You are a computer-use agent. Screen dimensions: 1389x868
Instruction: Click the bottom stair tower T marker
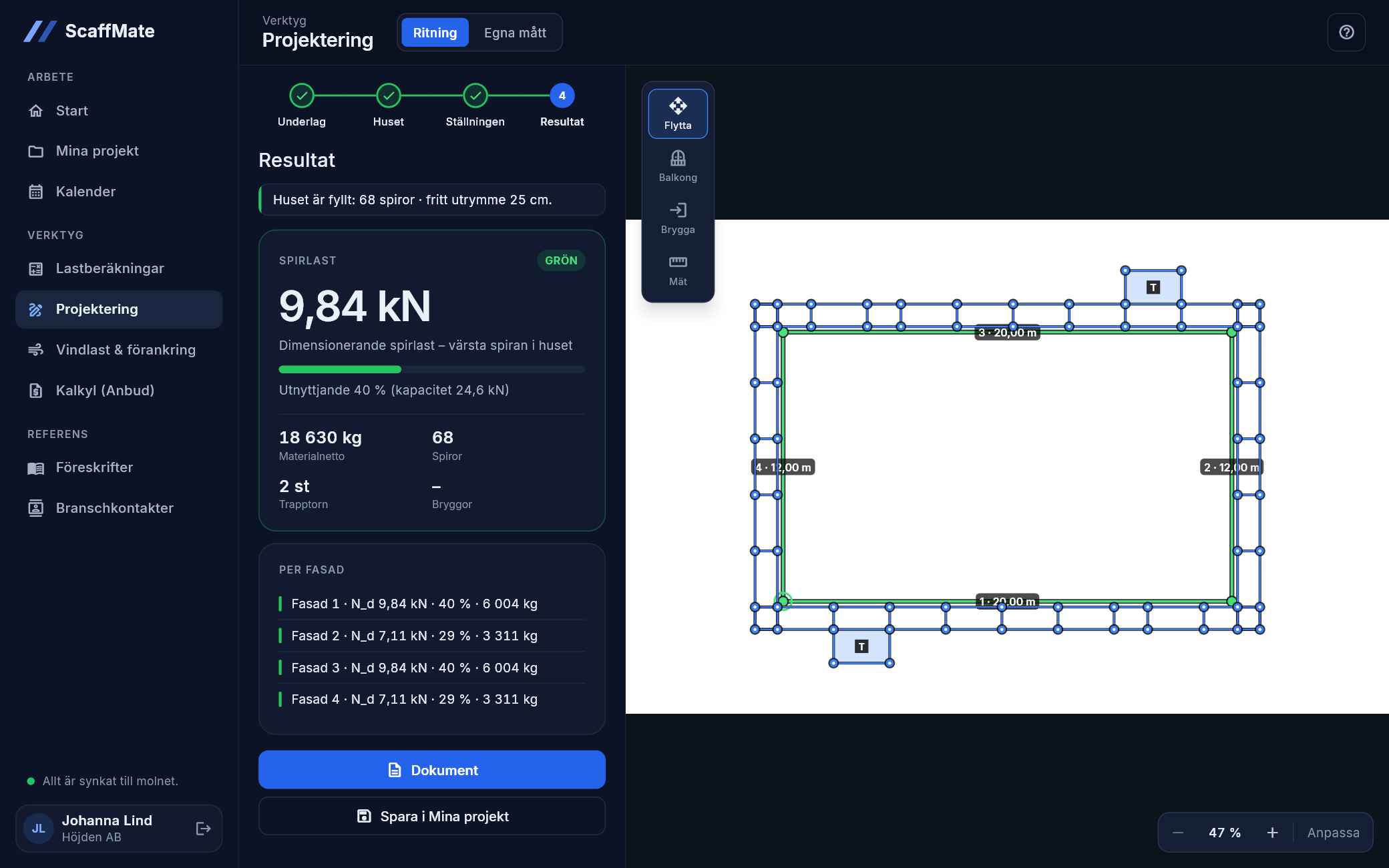(x=861, y=646)
